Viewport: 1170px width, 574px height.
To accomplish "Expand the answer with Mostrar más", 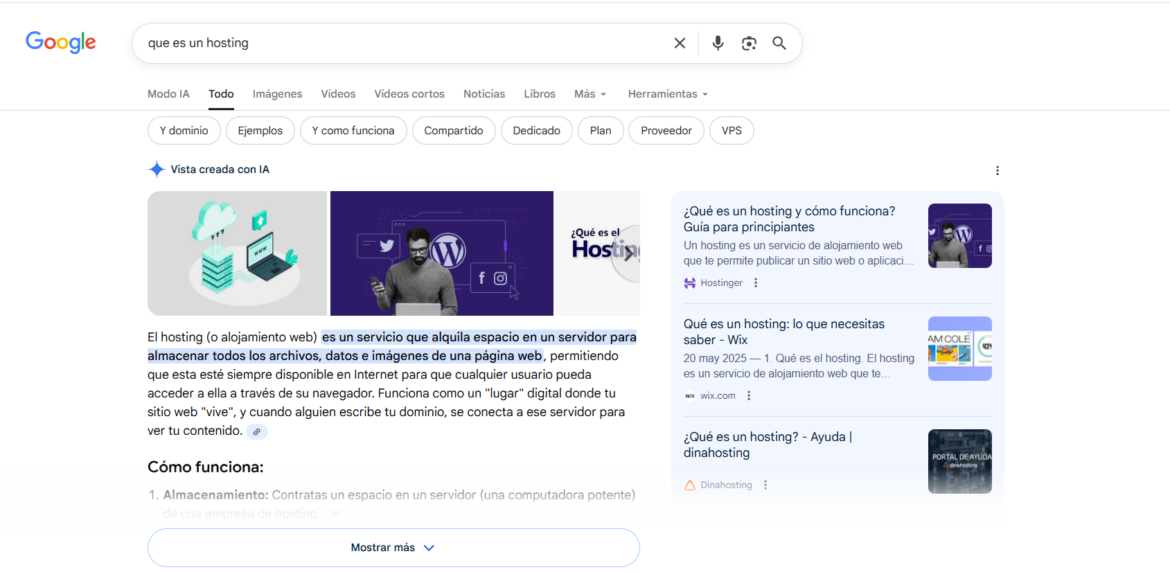I will coord(393,548).
